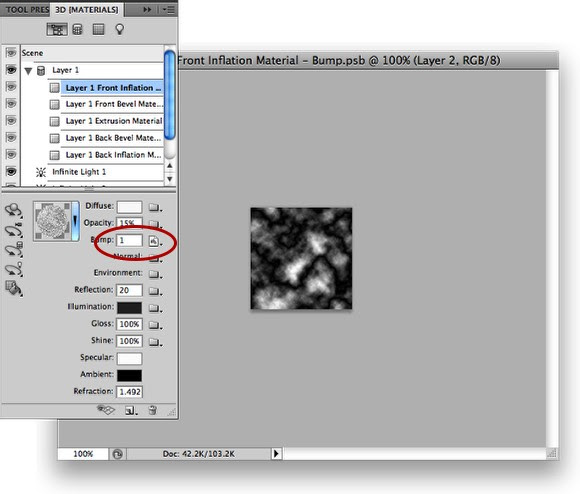Select the 3D {Materials} tab
Viewport: 580px width, 494px height.
tap(87, 10)
